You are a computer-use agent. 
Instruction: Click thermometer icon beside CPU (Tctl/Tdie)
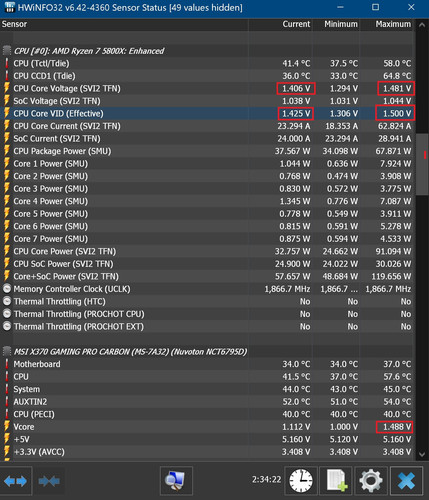pyautogui.click(x=7, y=63)
